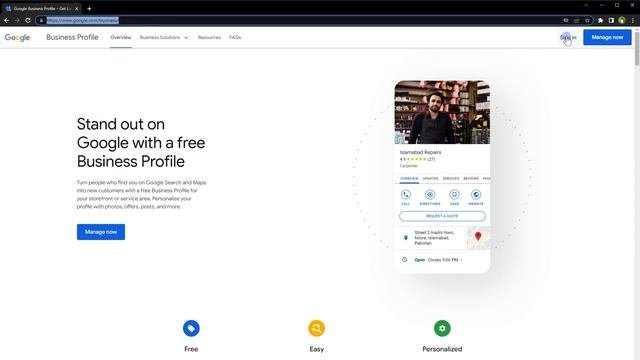Open the FAQs nav item
The width and height of the screenshot is (640, 360).
pos(235,37)
